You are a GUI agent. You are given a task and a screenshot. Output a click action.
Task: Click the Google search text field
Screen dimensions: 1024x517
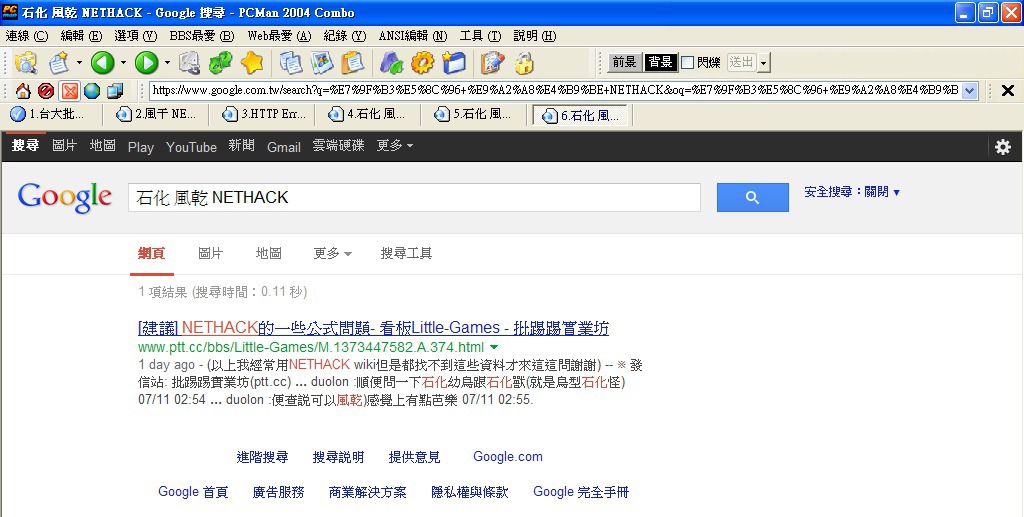[x=414, y=197]
